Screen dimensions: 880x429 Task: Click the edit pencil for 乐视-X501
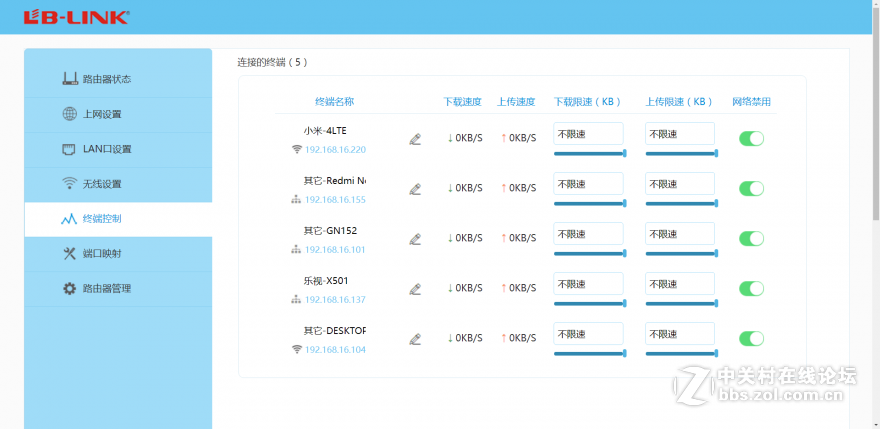coord(415,289)
